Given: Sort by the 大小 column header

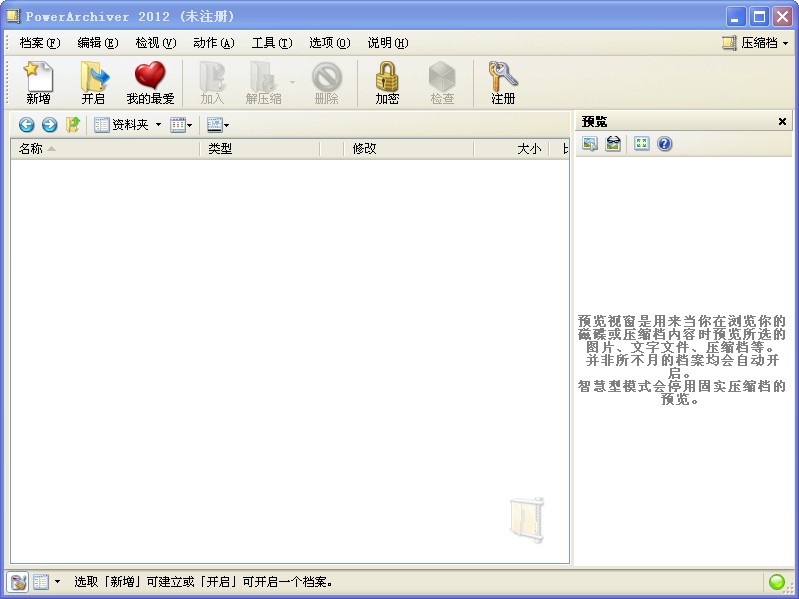Looking at the screenshot, I should click(511, 149).
